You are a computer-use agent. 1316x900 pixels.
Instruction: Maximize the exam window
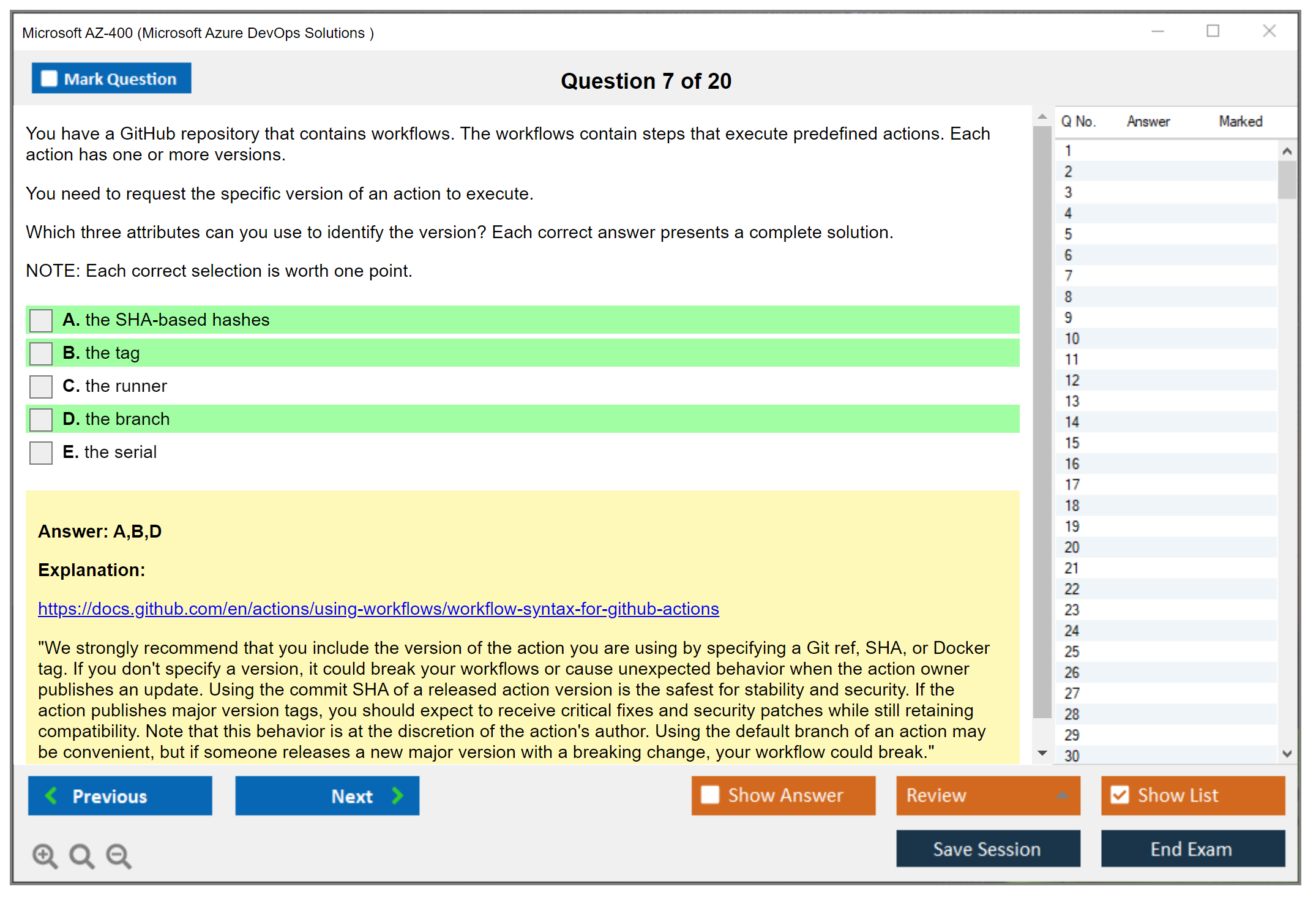click(x=1213, y=31)
